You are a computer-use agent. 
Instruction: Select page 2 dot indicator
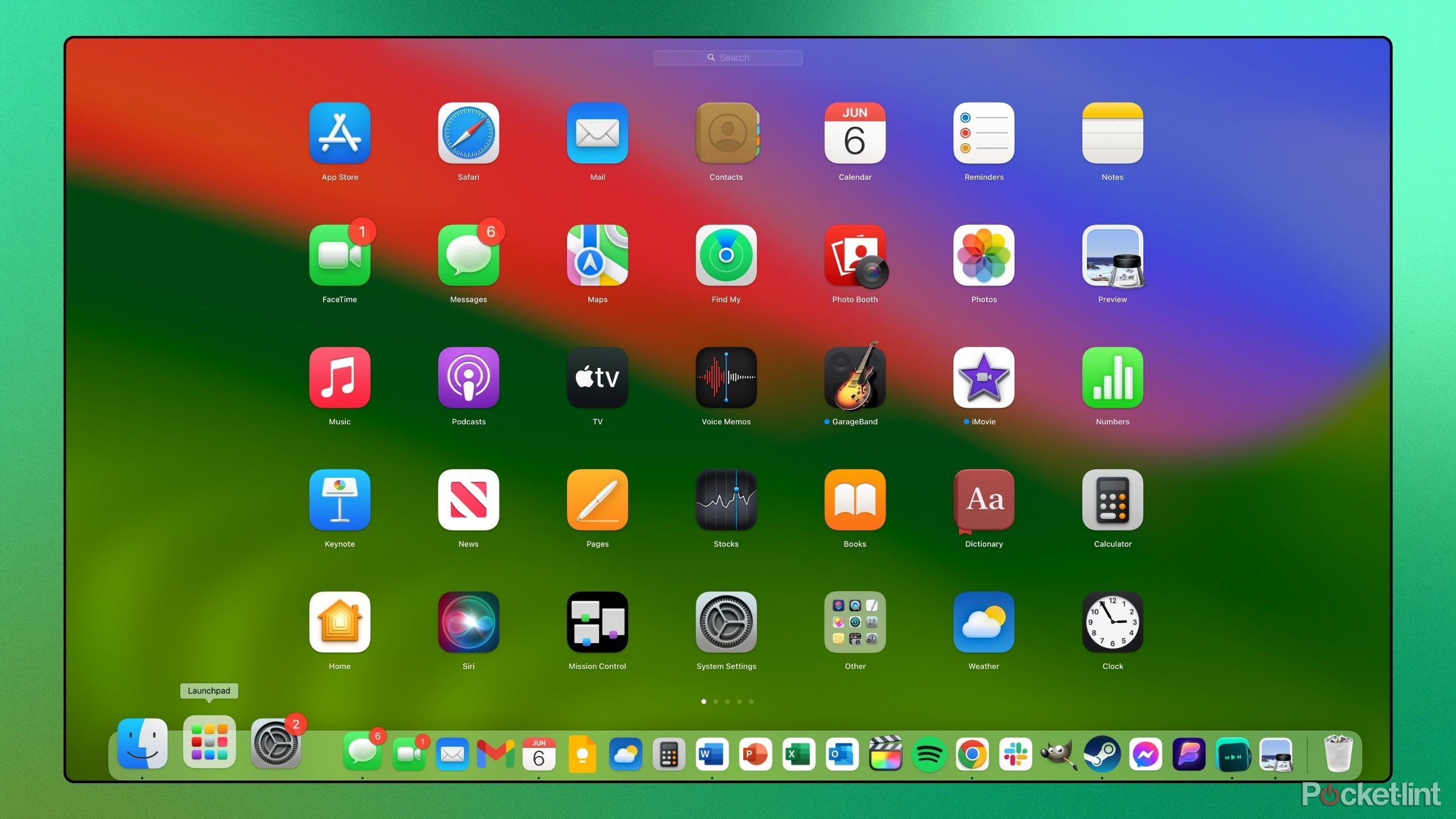tap(717, 701)
